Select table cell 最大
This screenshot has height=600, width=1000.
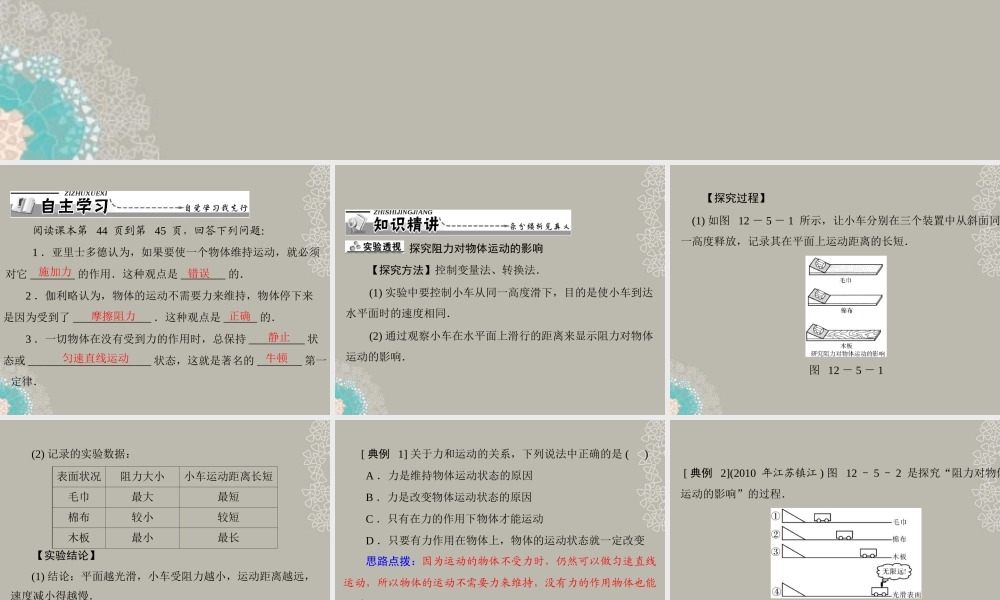pyautogui.click(x=142, y=497)
